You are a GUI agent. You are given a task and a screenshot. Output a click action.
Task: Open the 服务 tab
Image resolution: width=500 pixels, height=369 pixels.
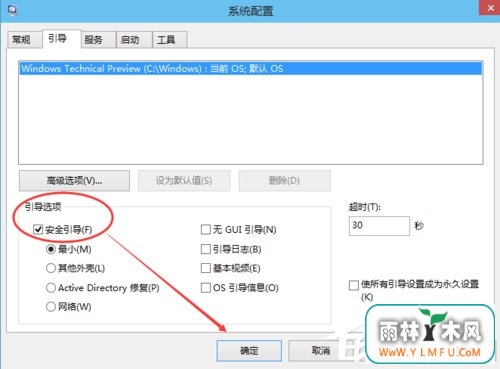coord(98,40)
